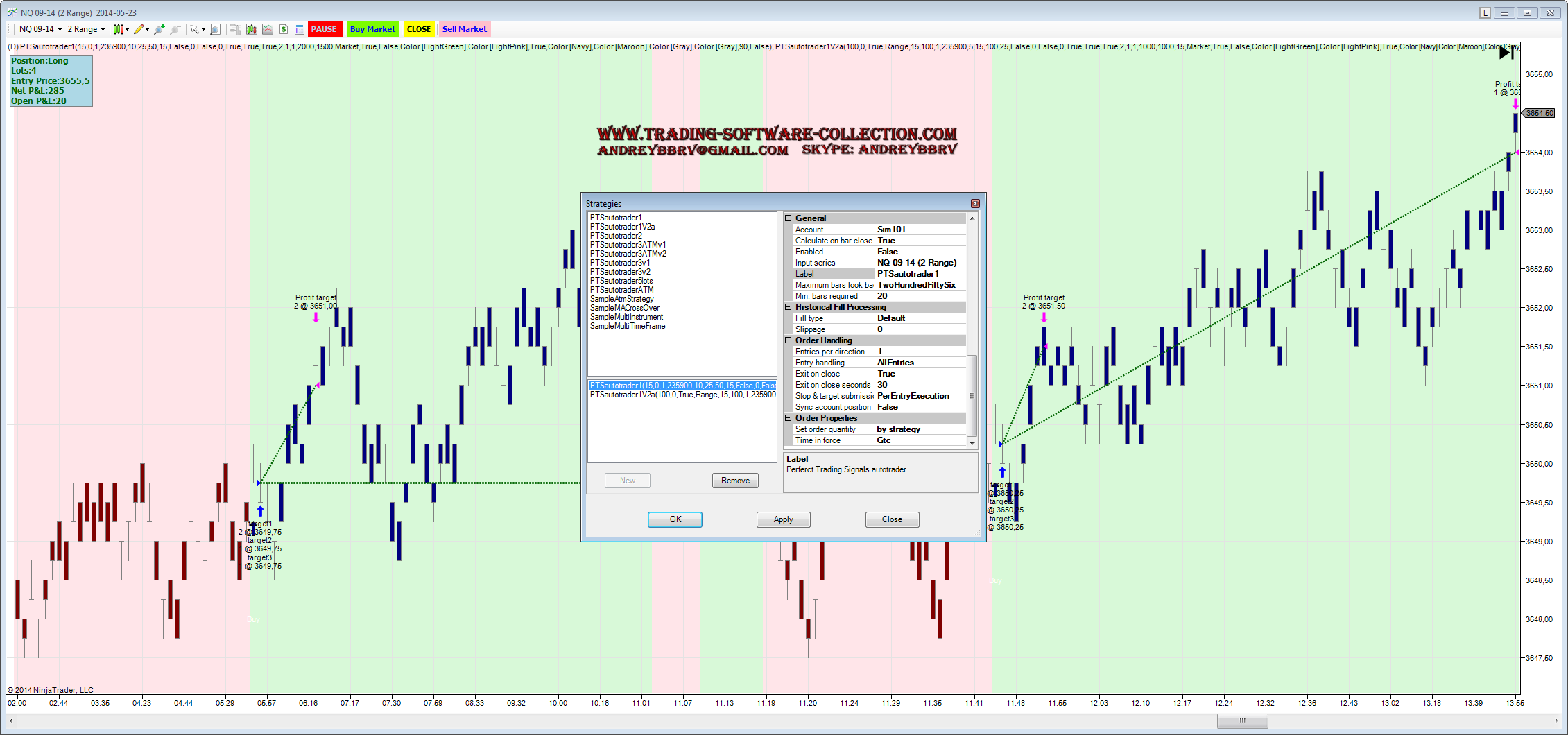Click the Remove button

point(735,481)
